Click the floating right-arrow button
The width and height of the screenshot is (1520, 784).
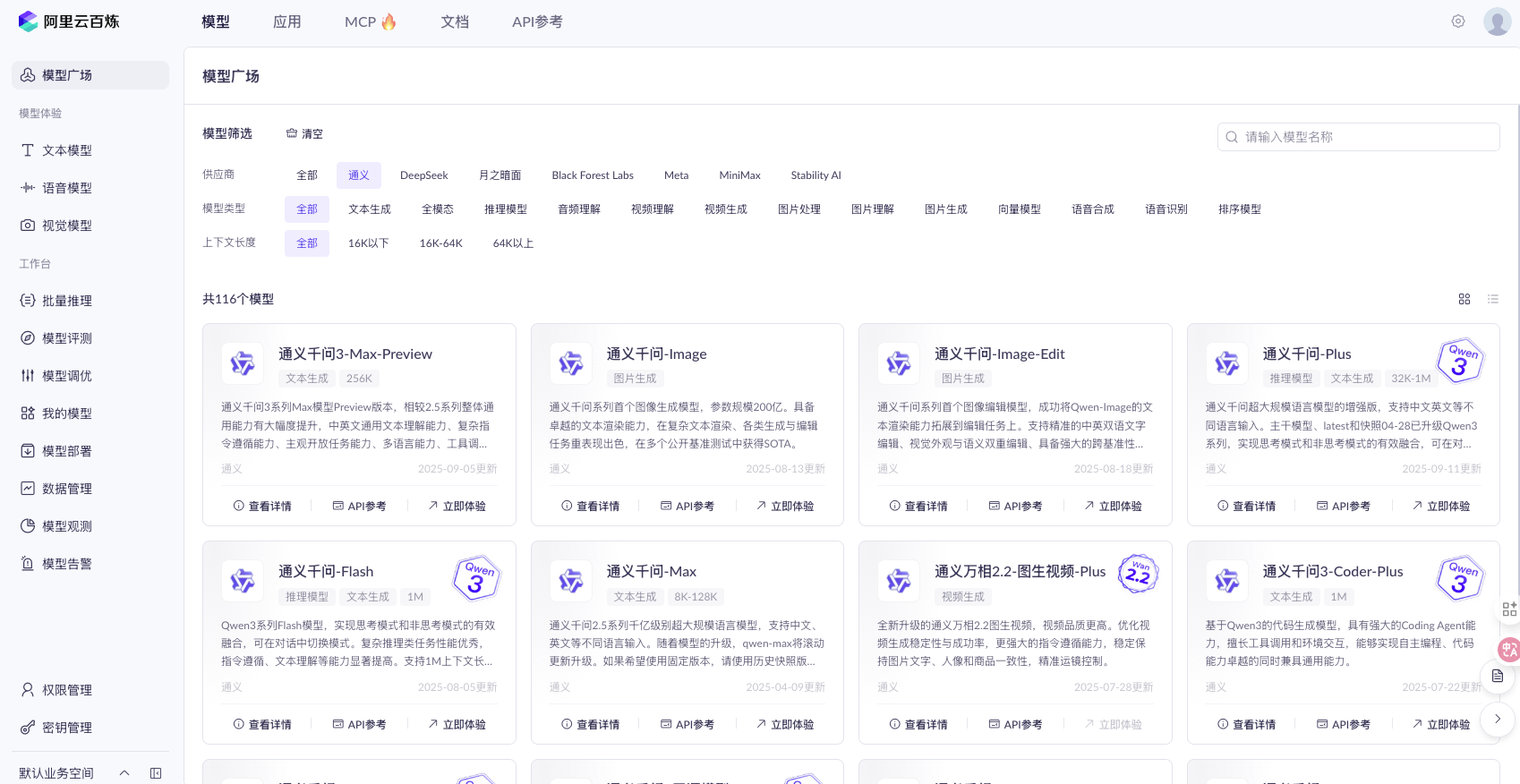click(x=1498, y=719)
